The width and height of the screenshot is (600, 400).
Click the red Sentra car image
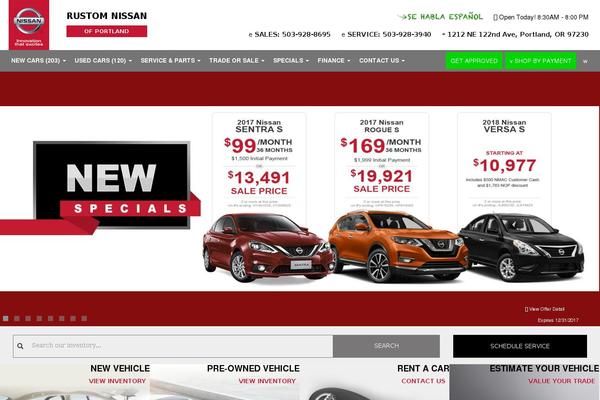click(x=268, y=249)
